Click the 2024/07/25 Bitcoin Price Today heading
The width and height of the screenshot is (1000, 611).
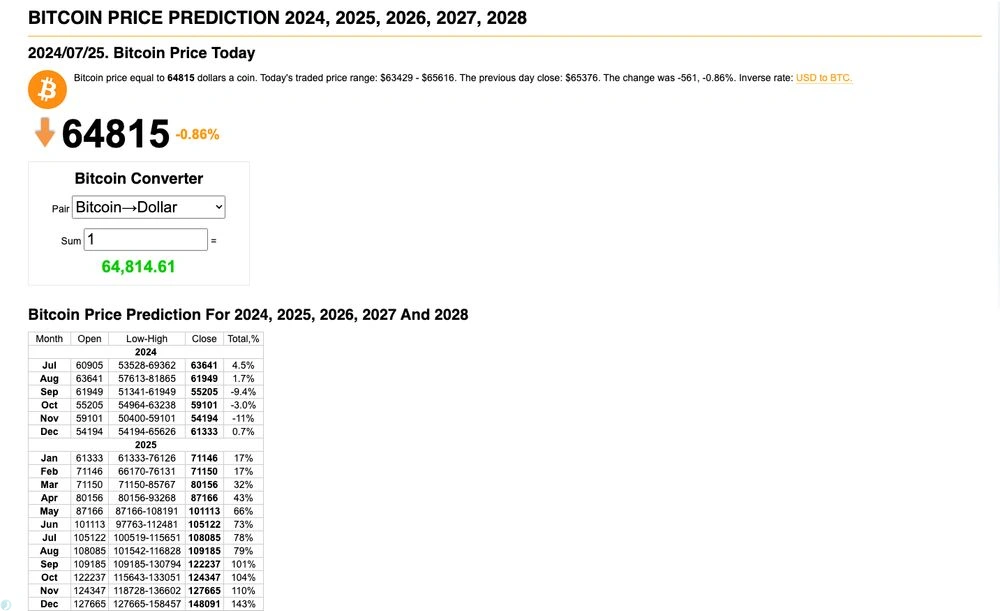[x=141, y=53]
